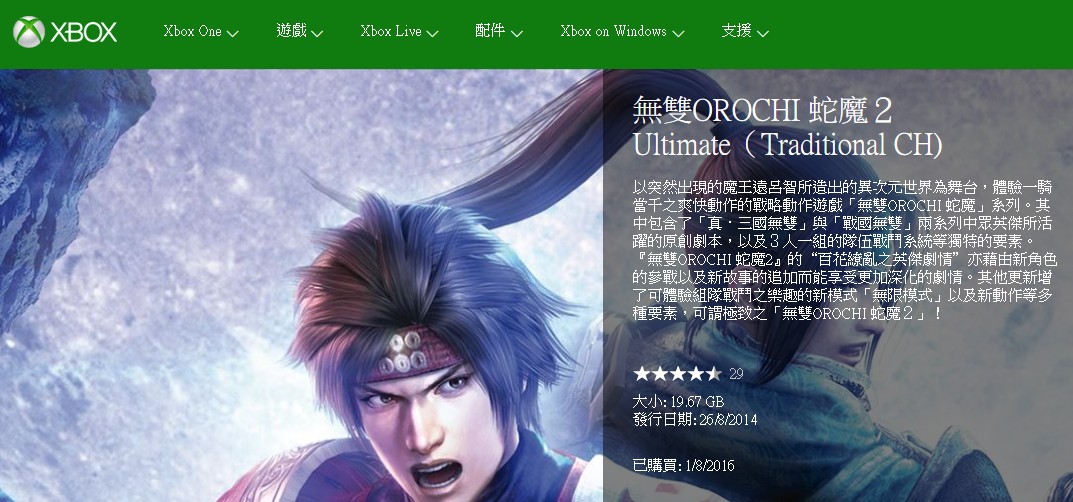
Task: Click the game title 無雙OROCHI 蛇魔 2 Ultimate
Action: (x=788, y=127)
